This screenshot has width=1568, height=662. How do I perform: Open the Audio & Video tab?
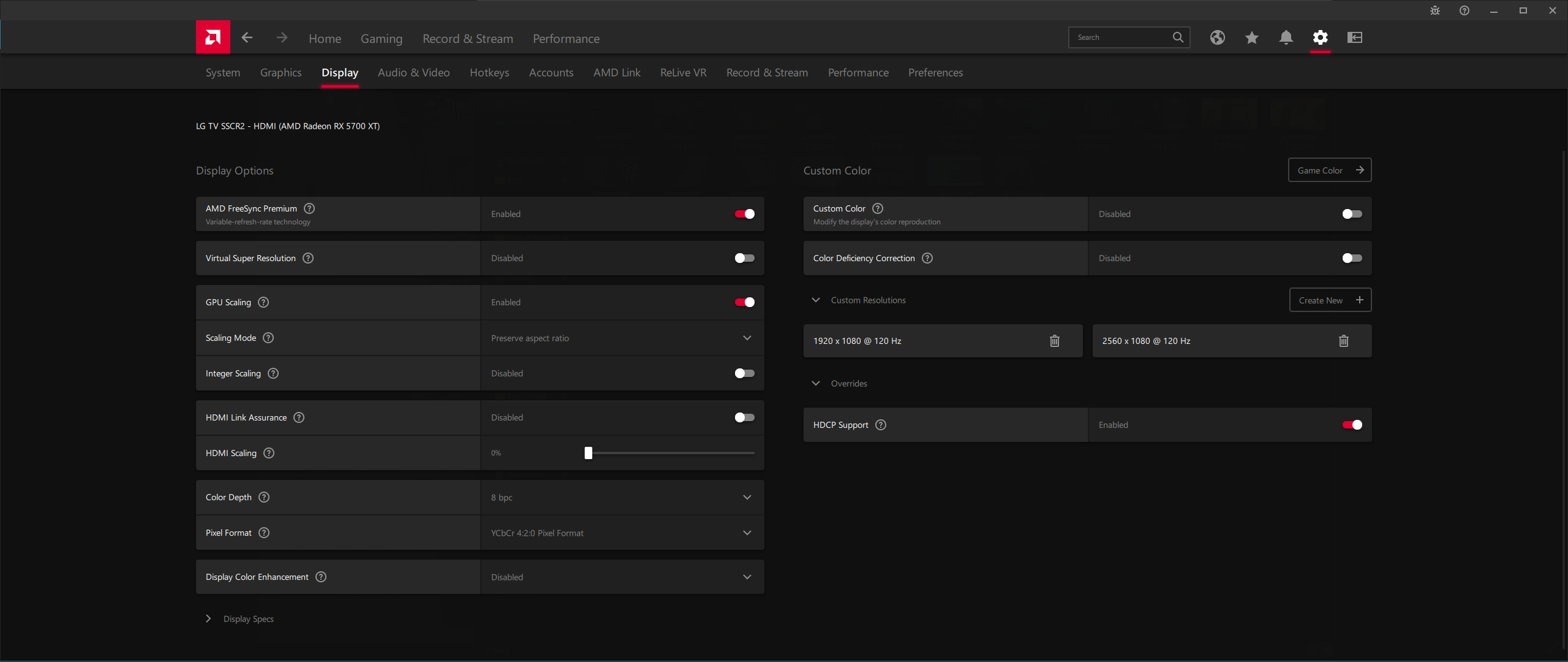(x=414, y=72)
